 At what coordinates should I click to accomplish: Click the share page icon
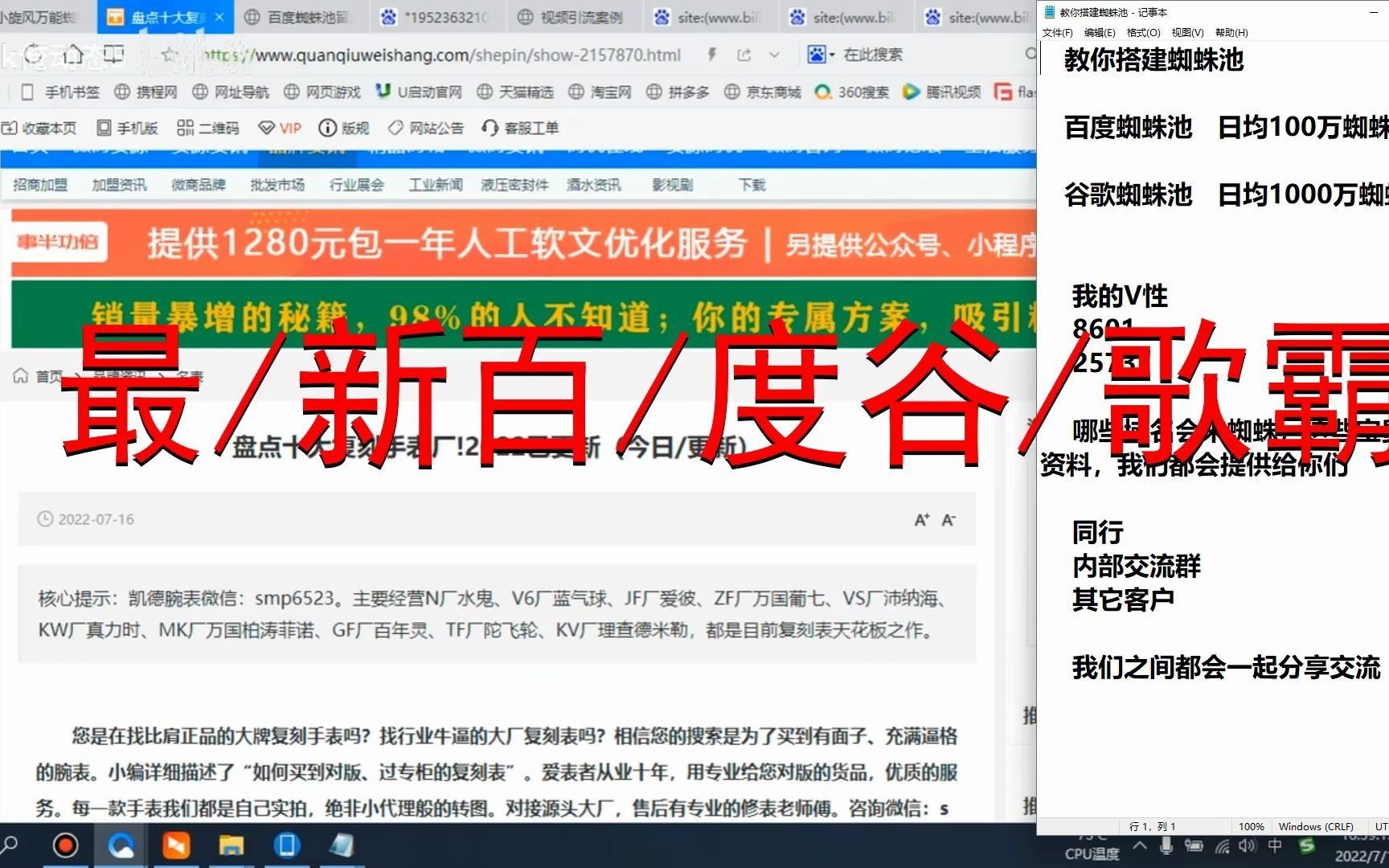coord(744,55)
